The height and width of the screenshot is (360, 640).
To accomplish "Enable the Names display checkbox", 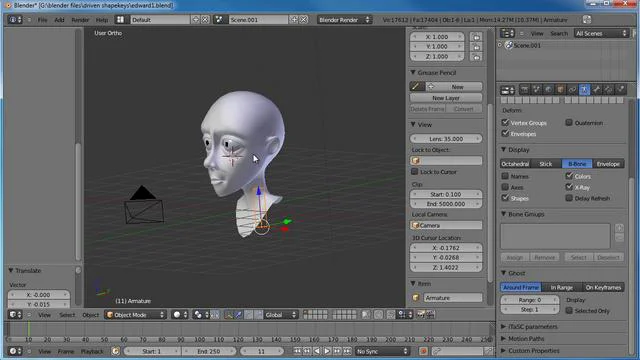I will click(x=505, y=176).
